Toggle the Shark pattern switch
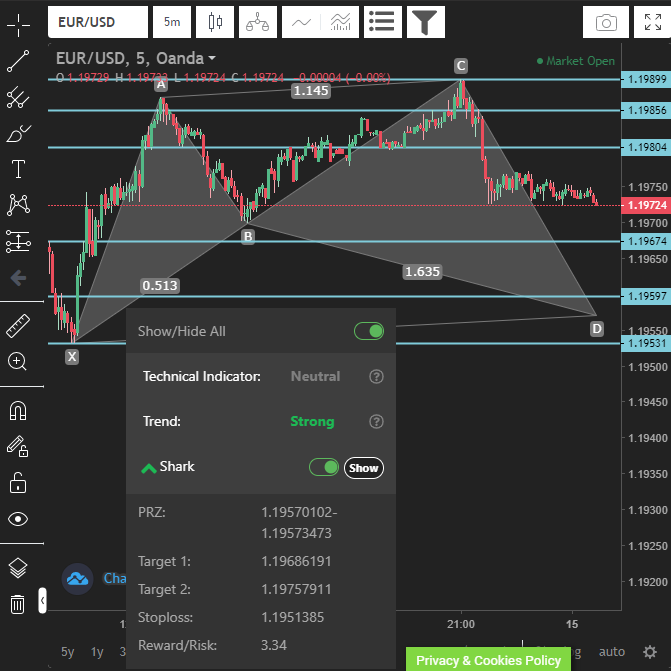Image resolution: width=671 pixels, height=671 pixels. [324, 467]
